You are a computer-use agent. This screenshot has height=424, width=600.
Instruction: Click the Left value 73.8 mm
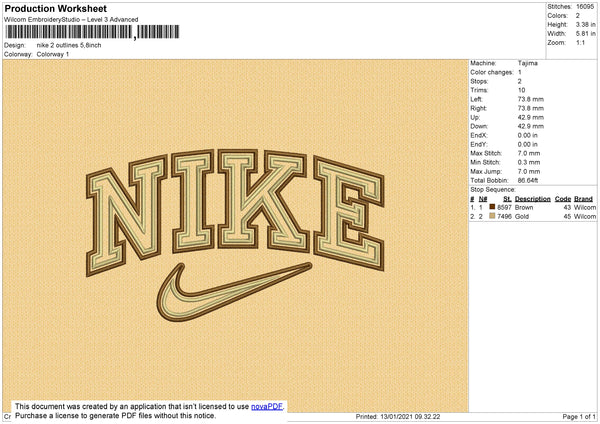pos(531,99)
